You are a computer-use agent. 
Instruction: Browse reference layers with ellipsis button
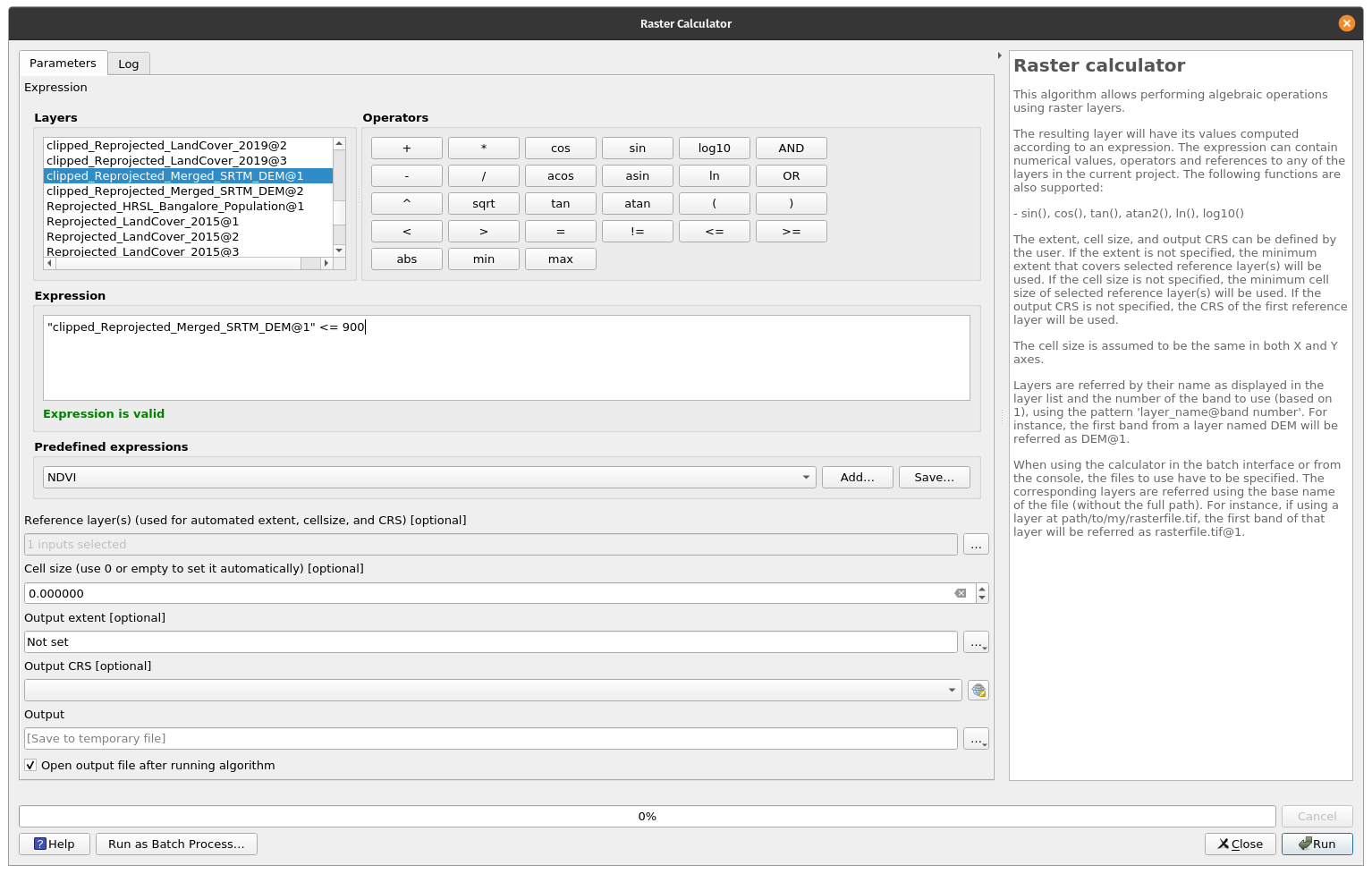coord(976,544)
